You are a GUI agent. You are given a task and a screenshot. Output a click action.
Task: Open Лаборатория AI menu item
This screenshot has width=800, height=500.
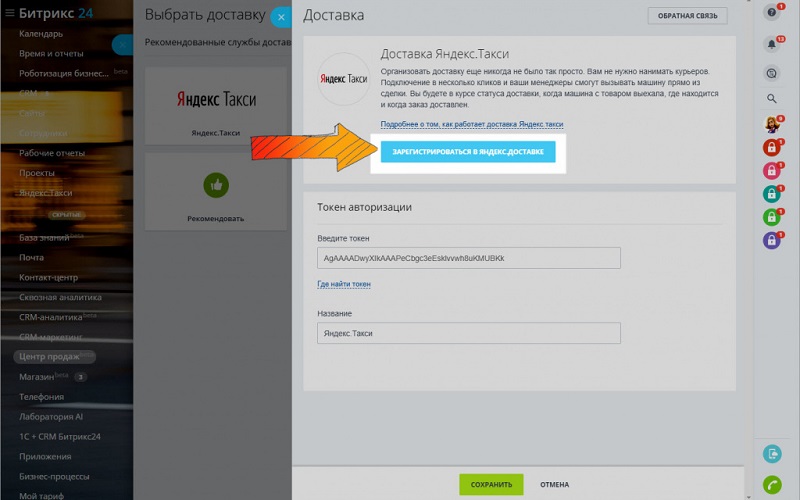click(x=51, y=417)
